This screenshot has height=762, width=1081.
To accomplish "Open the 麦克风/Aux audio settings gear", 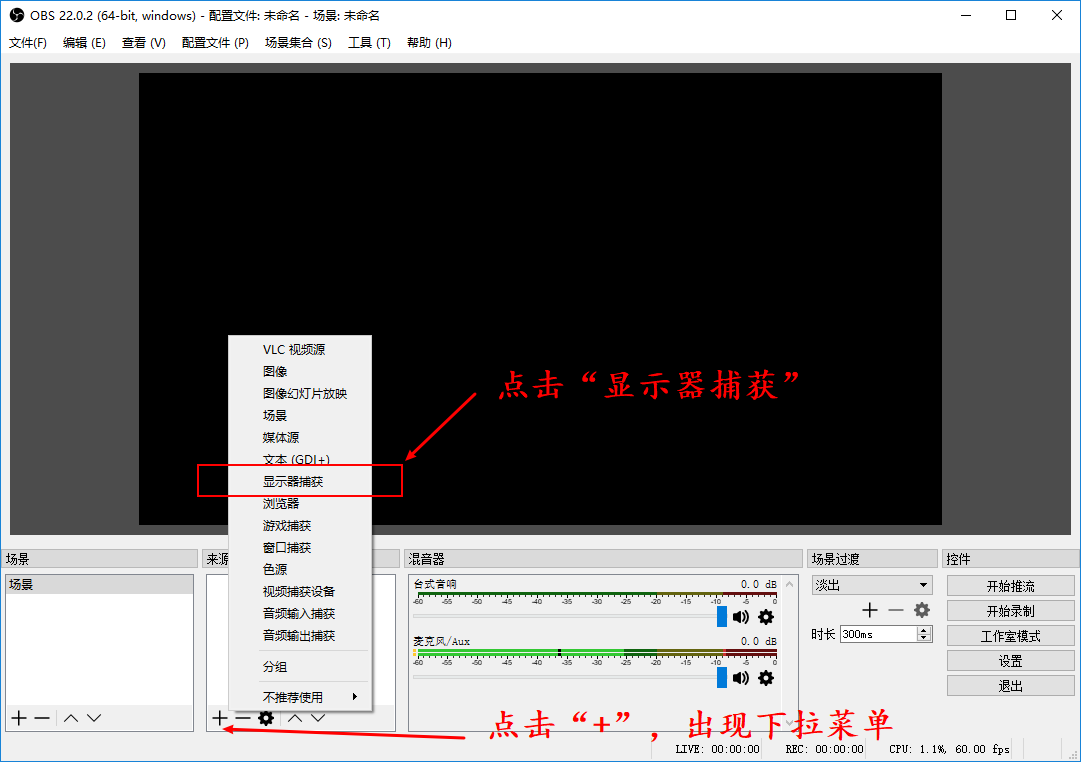I will (766, 678).
